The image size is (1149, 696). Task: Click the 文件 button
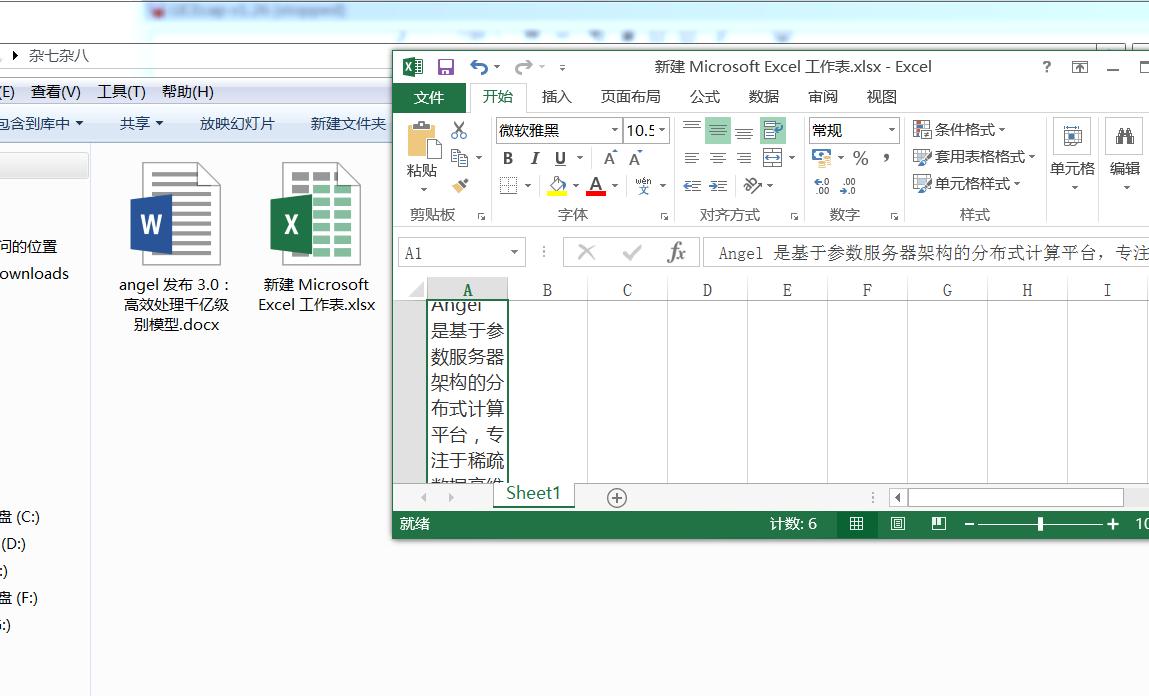pyautogui.click(x=429, y=97)
